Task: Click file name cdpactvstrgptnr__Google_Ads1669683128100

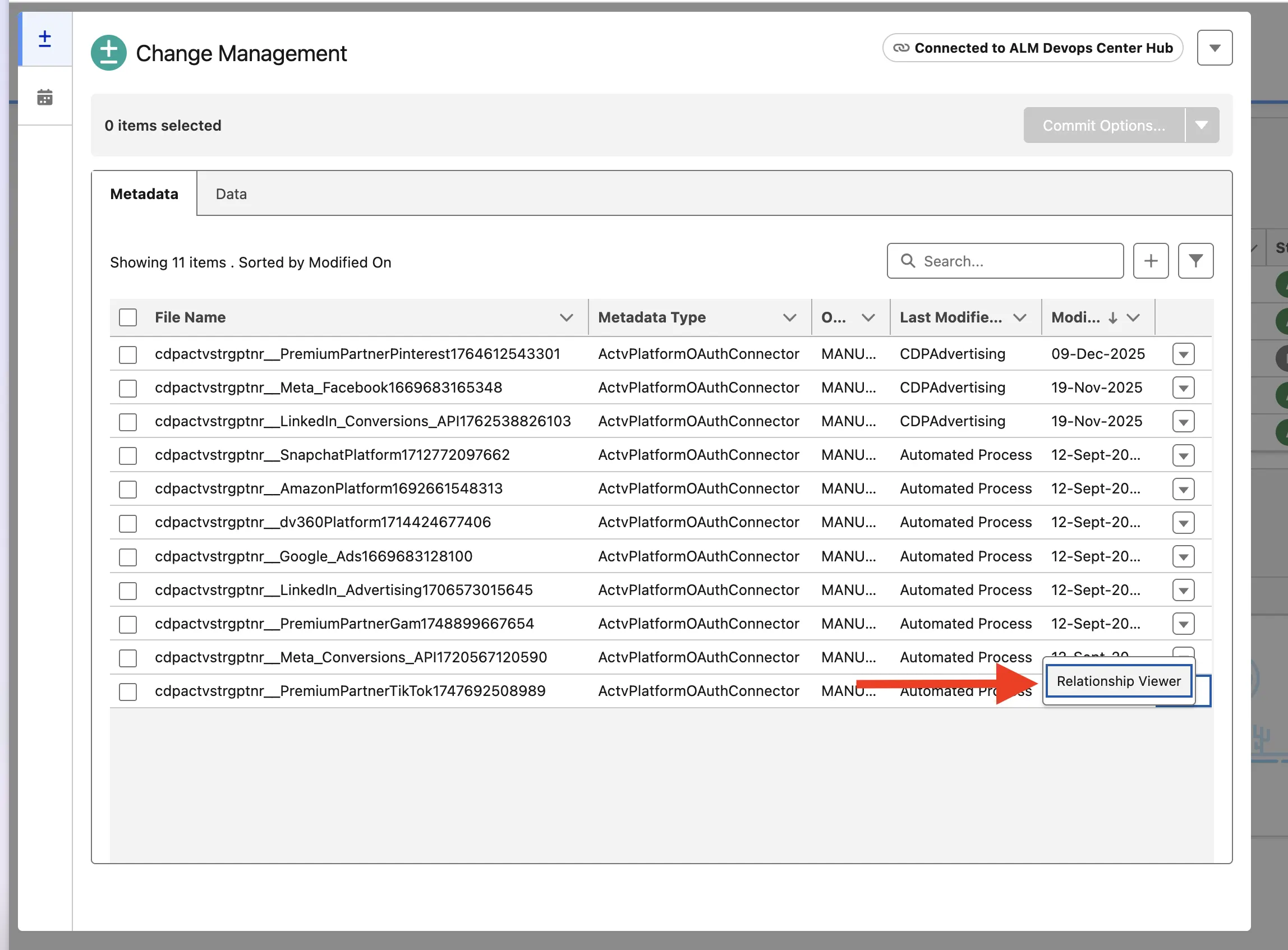Action: coord(314,556)
